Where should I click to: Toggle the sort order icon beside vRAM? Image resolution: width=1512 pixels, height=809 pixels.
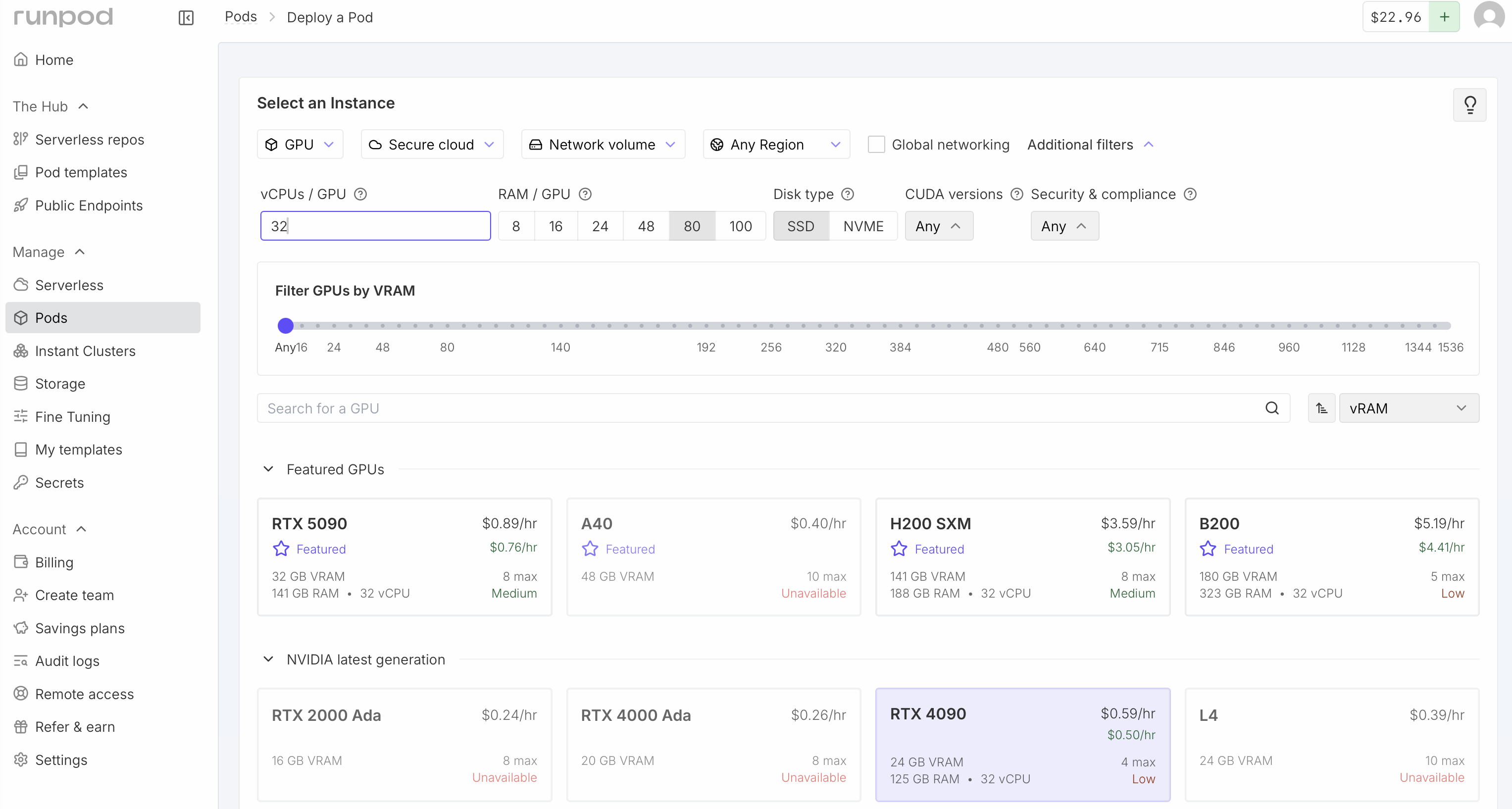1321,408
